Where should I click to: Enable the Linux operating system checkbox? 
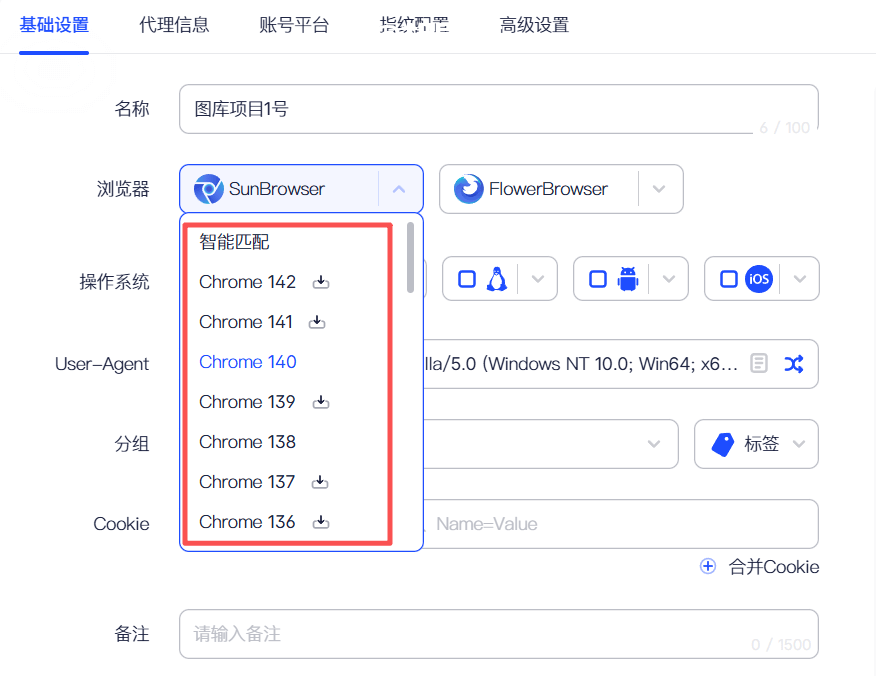click(466, 279)
